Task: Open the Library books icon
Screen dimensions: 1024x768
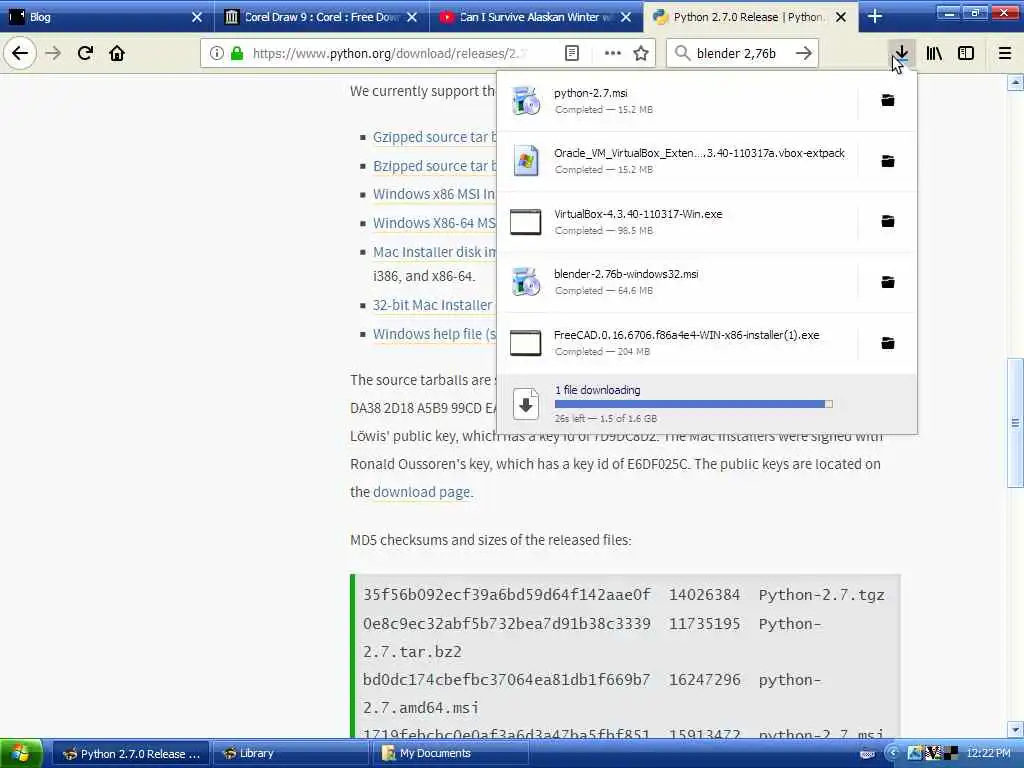Action: [x=934, y=53]
